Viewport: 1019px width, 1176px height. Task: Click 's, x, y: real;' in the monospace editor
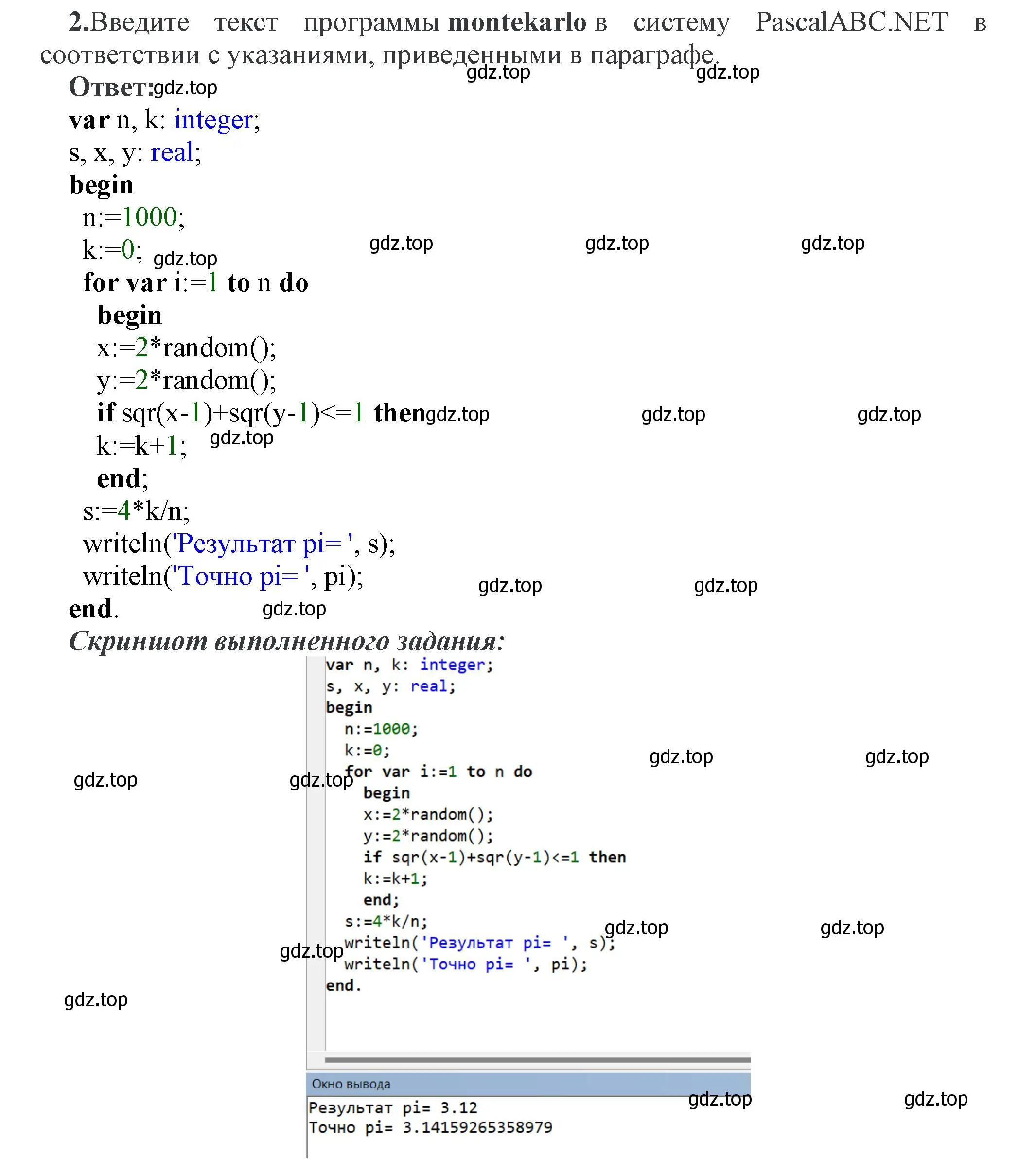tap(391, 686)
